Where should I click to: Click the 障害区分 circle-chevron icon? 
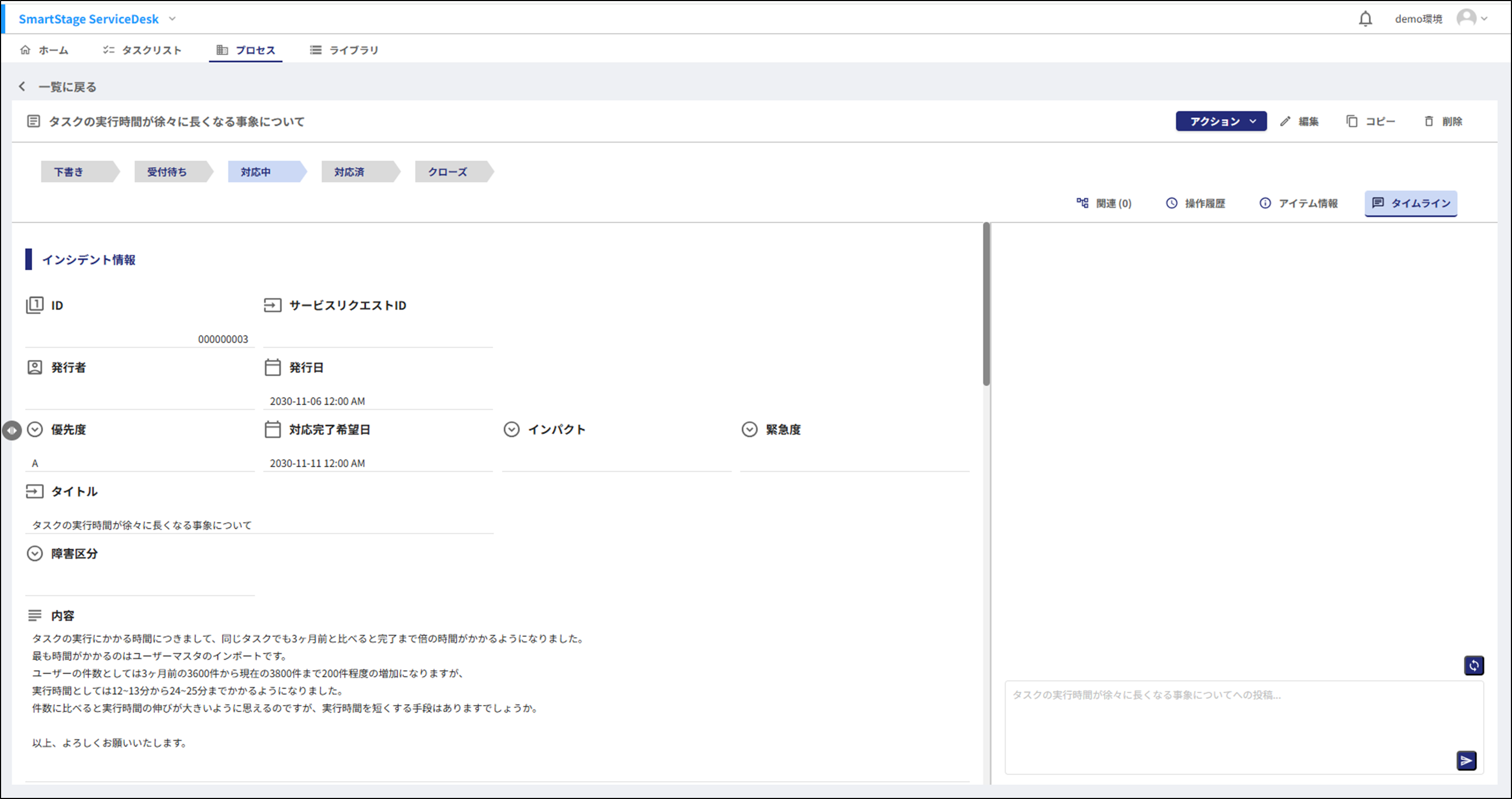[x=35, y=553]
